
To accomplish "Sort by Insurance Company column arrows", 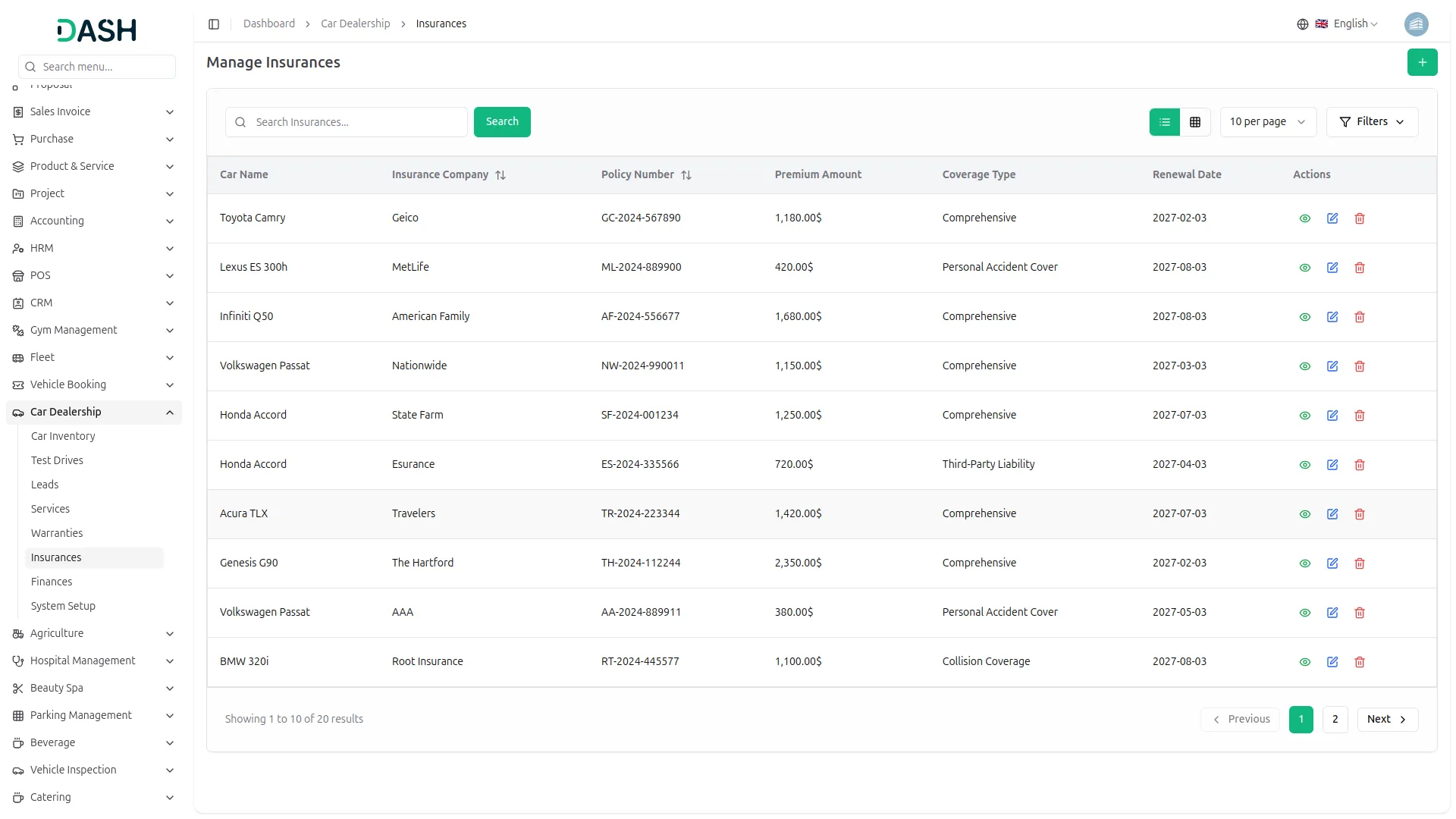I will tap(500, 175).
